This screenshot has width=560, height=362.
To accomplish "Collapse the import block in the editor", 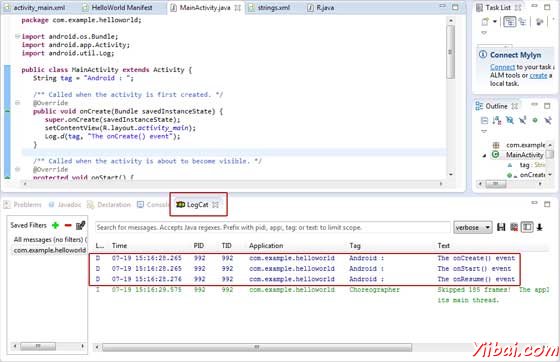I will pos(17,36).
